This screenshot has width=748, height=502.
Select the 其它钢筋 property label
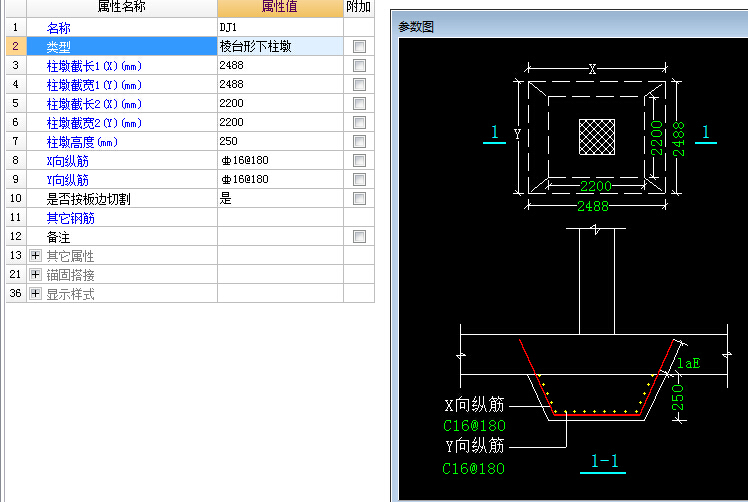point(71,218)
